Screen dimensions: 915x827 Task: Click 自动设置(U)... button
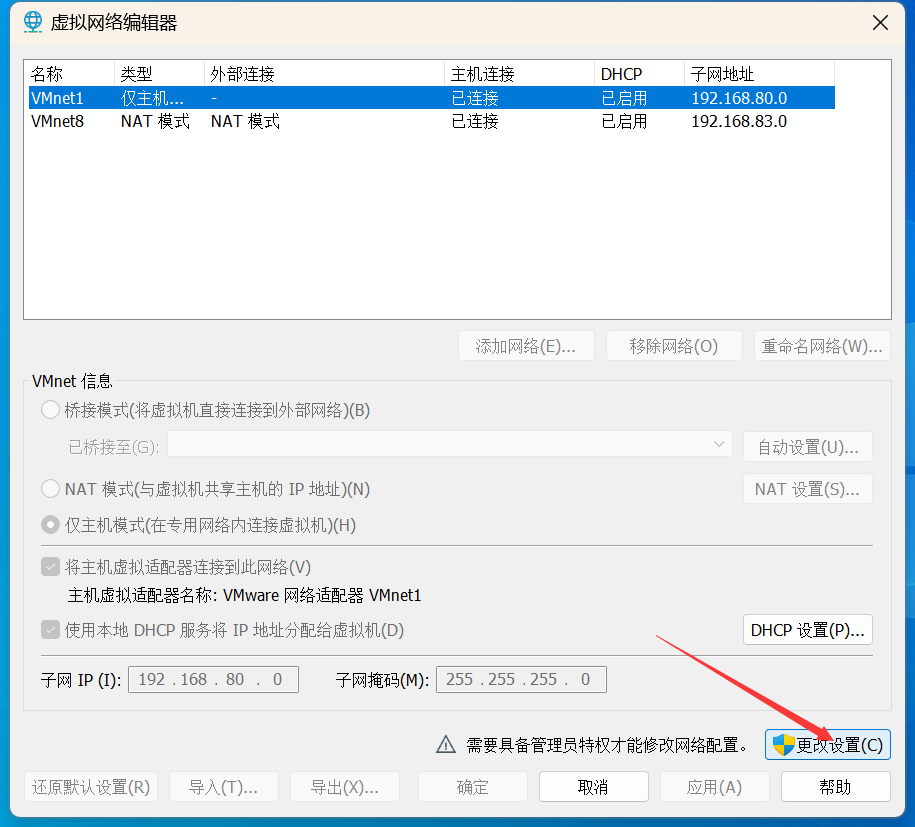(808, 447)
